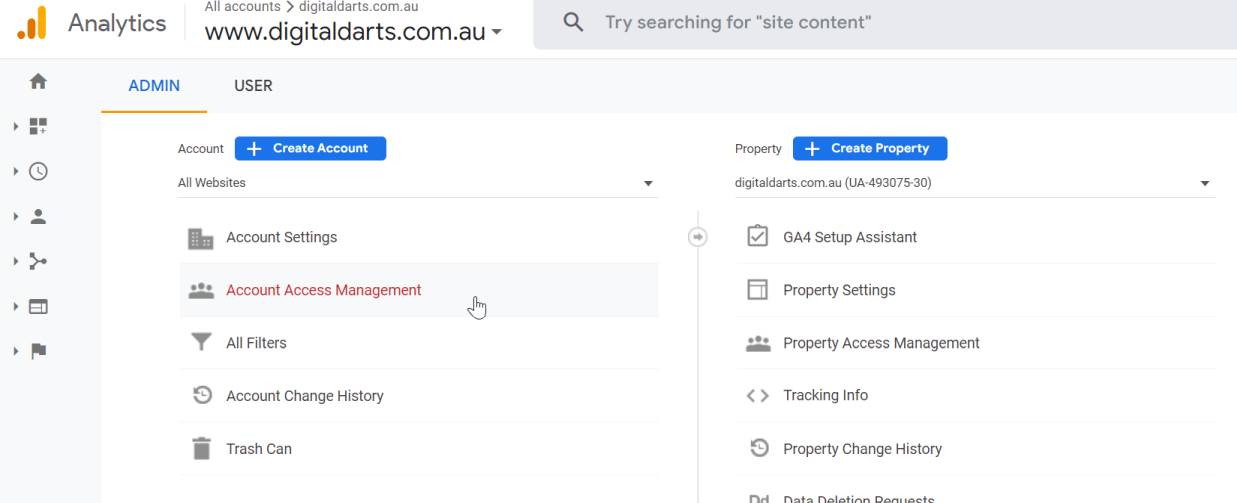The width and height of the screenshot is (1237, 503).
Task: Click the Create Property button
Action: (x=870, y=148)
